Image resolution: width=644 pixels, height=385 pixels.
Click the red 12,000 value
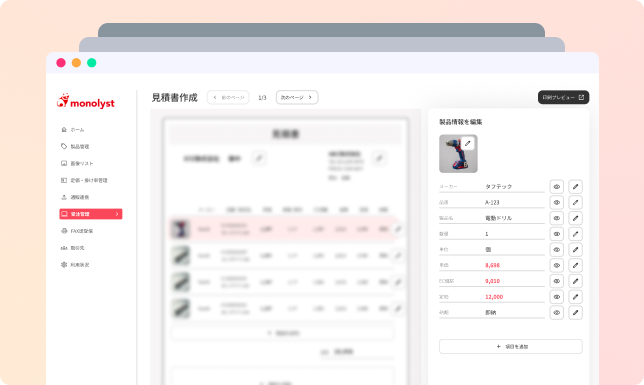point(494,297)
